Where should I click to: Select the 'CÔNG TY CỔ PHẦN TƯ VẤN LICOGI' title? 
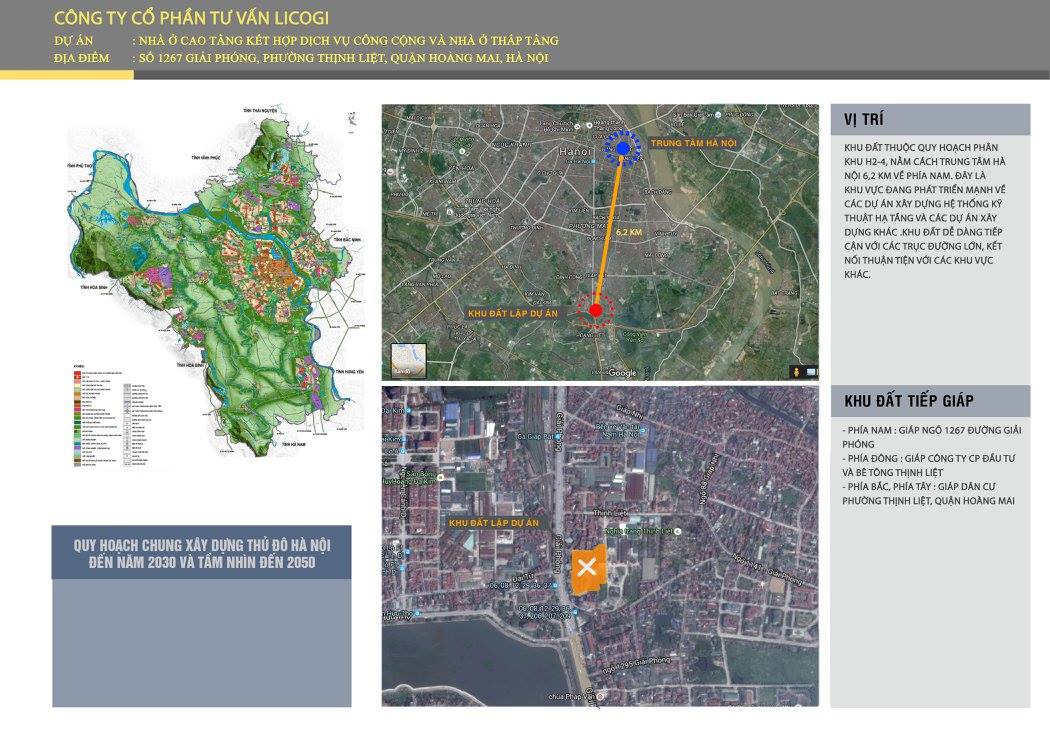point(192,18)
